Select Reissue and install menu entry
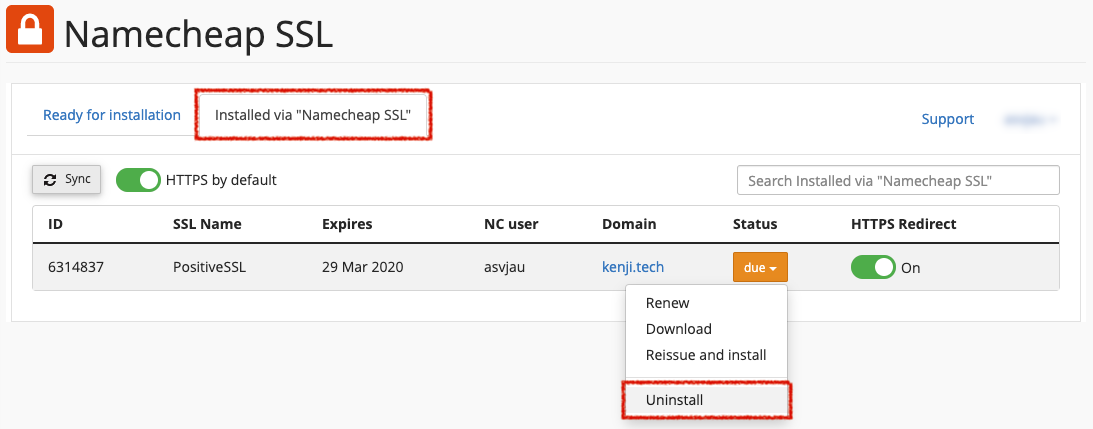This screenshot has width=1093, height=429. click(x=706, y=355)
